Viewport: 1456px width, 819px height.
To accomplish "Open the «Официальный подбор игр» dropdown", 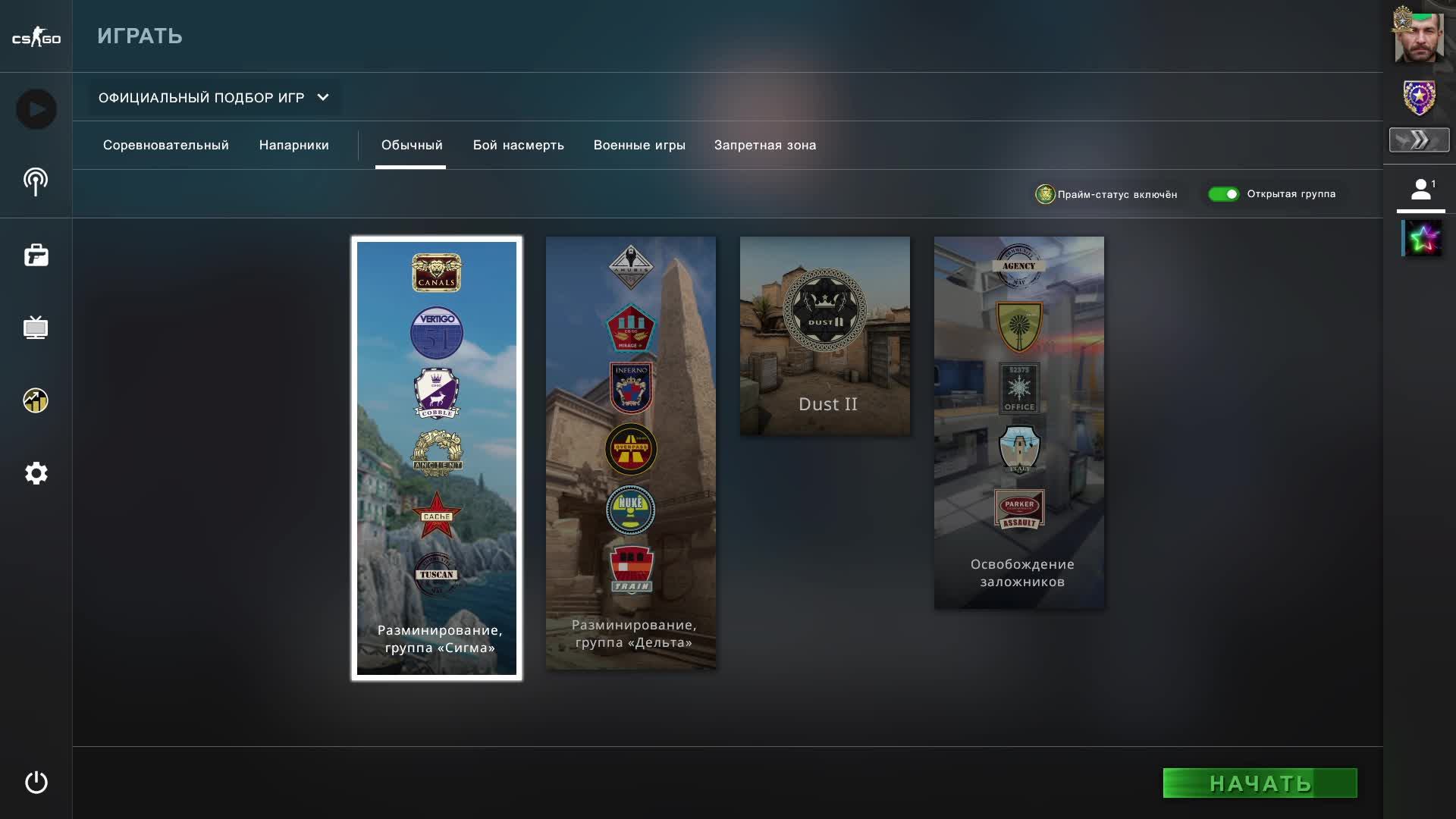I will point(215,97).
